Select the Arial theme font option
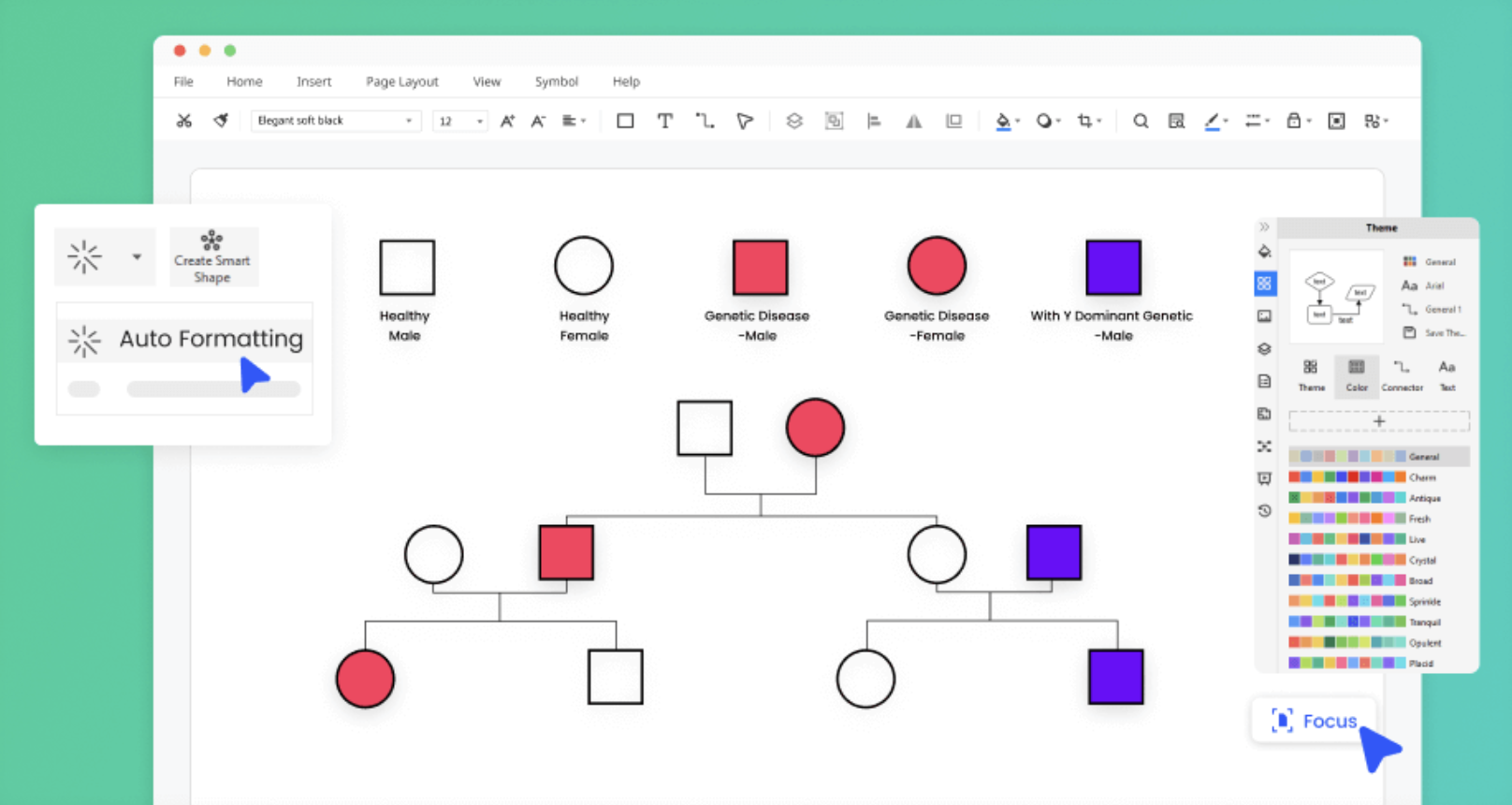This screenshot has height=805, width=1512. 1423,285
